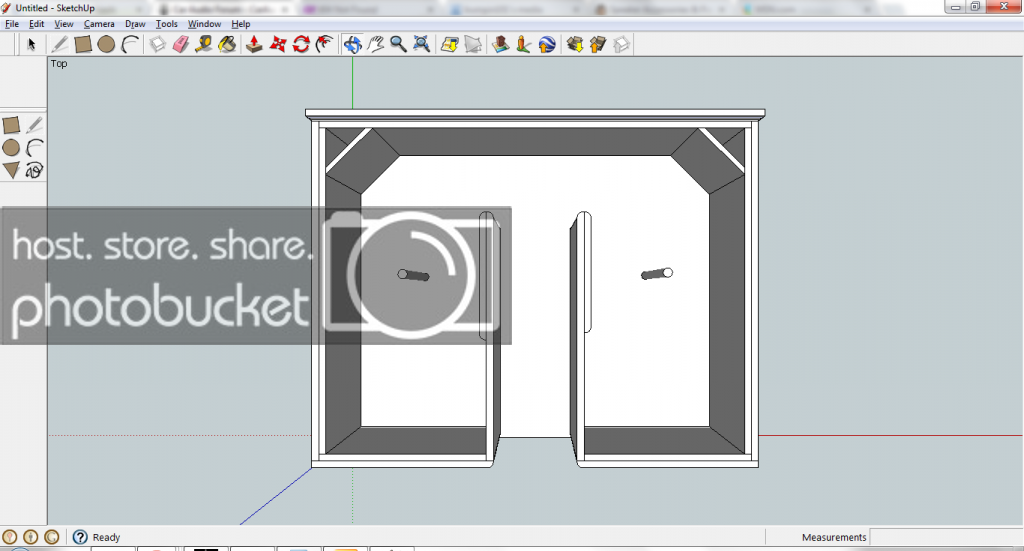Select Circle in the side Drawing palette
This screenshot has height=551, width=1024.
coord(11,148)
